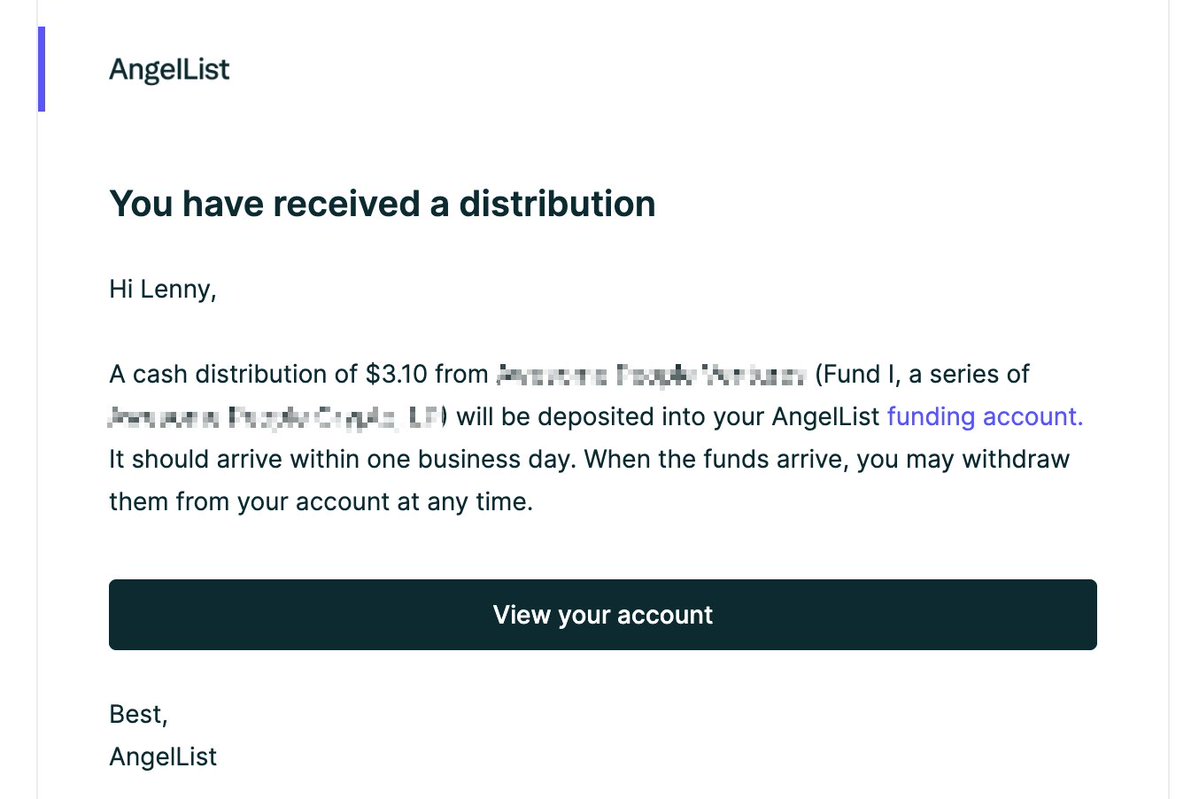
Task: Click the AngelList logo in the header
Action: (x=169, y=70)
